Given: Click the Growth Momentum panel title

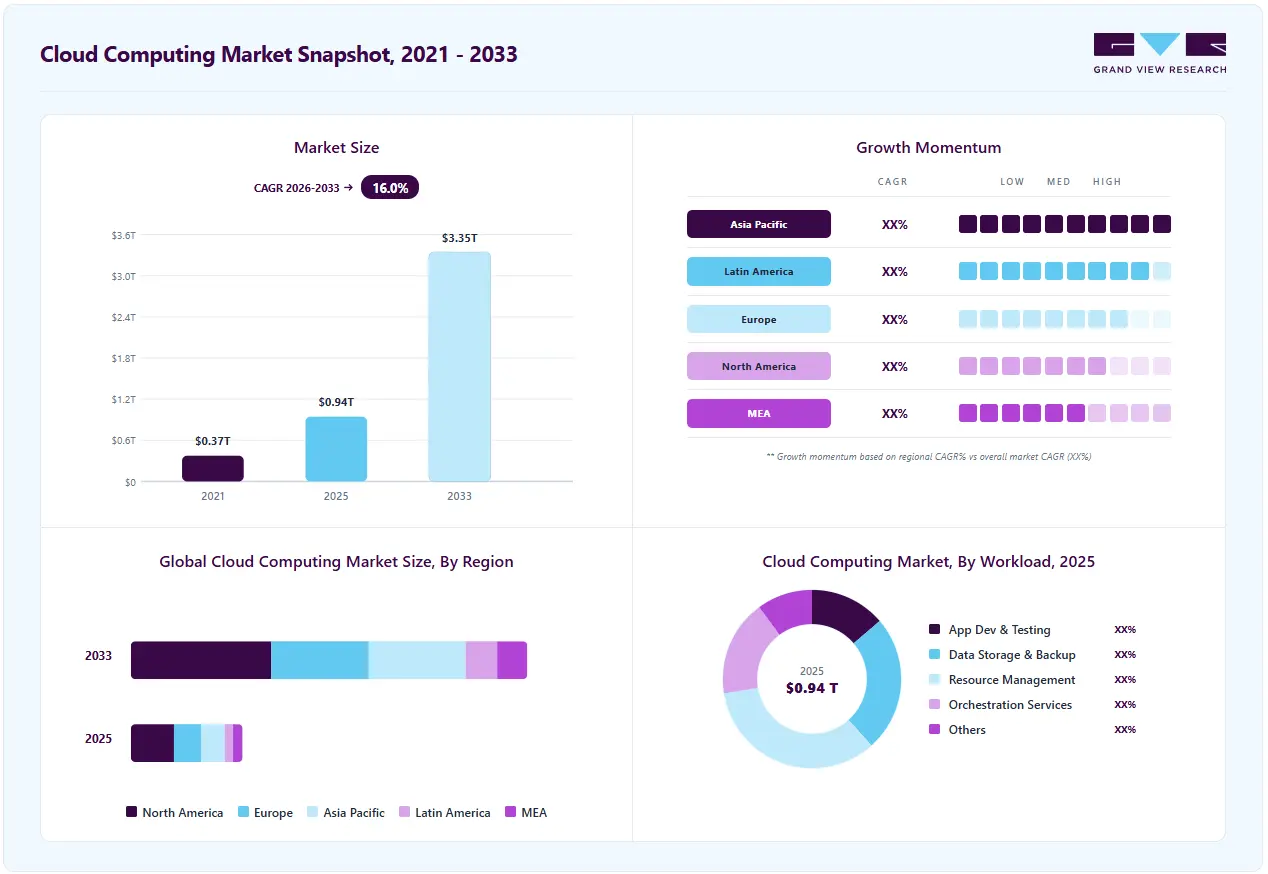Looking at the screenshot, I should coord(928,147).
